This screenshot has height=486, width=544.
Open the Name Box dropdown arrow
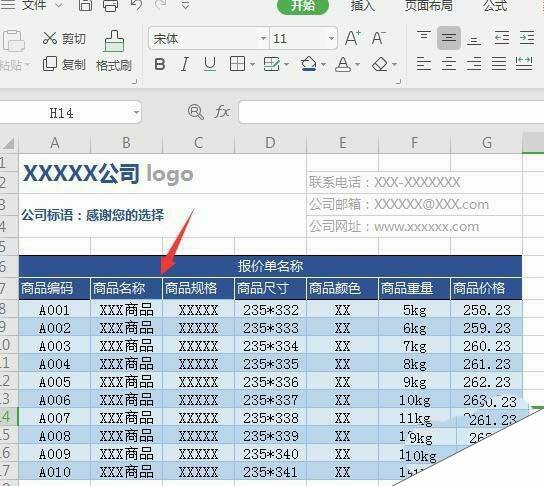(136, 112)
